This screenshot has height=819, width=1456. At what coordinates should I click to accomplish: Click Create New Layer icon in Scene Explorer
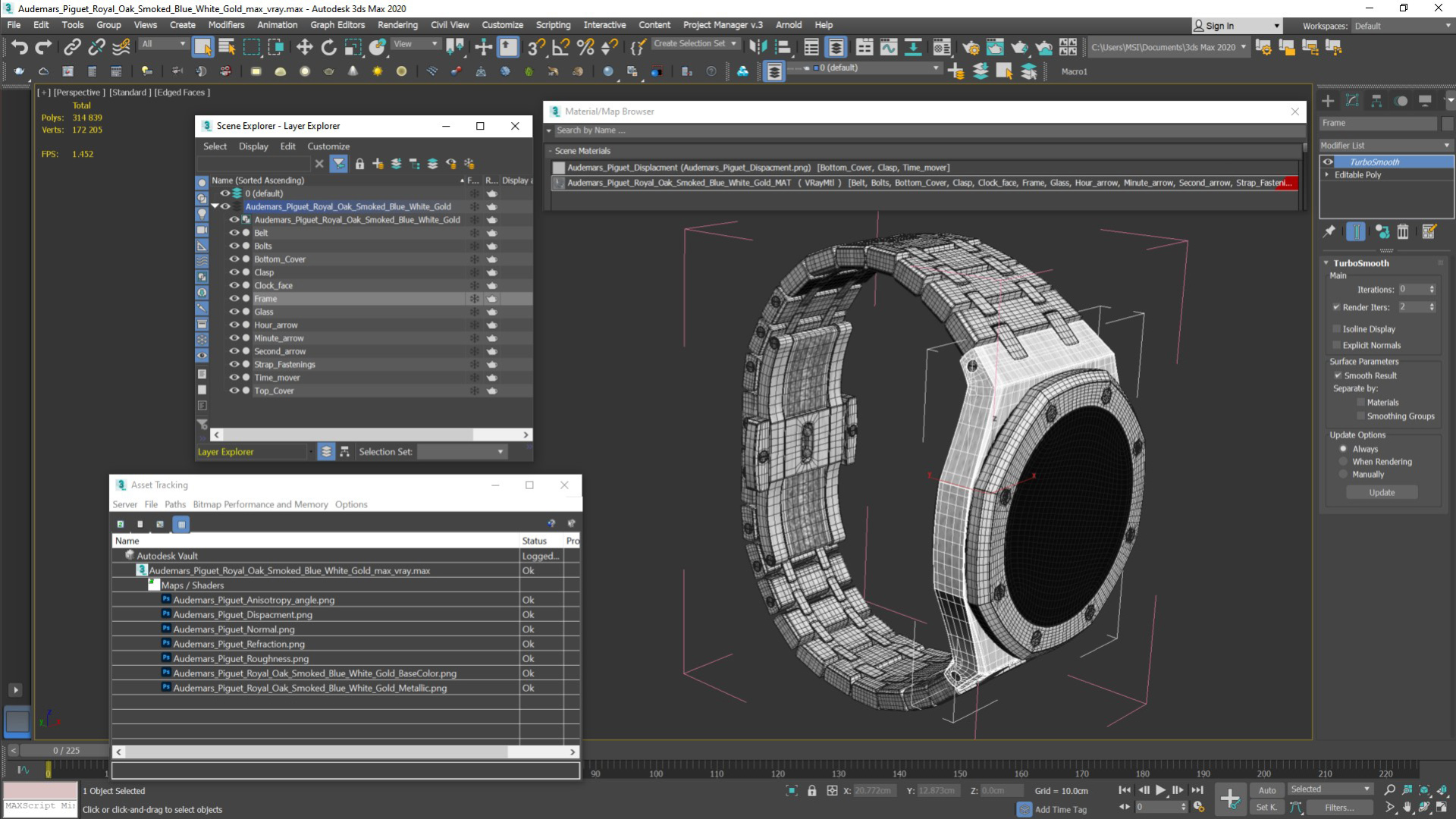point(378,164)
